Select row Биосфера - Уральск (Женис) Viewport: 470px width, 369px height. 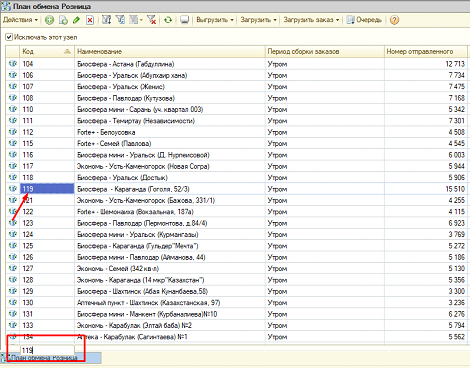coord(236,87)
